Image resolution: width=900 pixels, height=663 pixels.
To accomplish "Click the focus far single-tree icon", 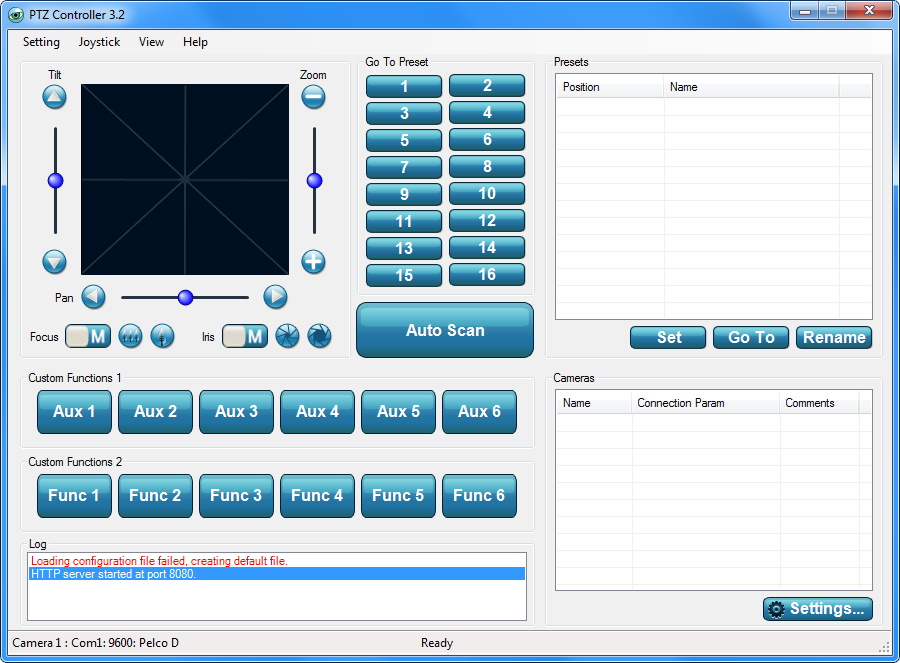I will [162, 336].
